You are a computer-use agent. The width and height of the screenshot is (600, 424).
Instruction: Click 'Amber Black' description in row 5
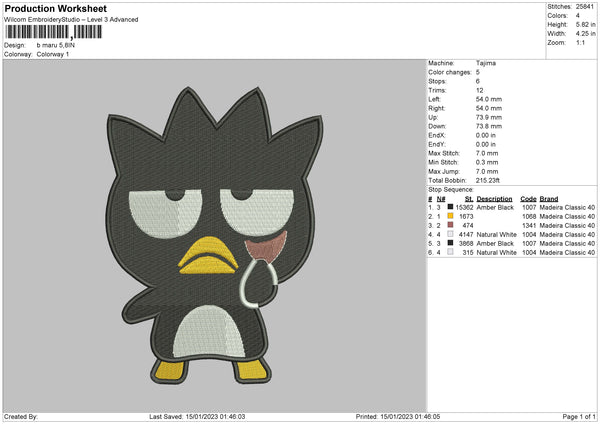(495, 243)
